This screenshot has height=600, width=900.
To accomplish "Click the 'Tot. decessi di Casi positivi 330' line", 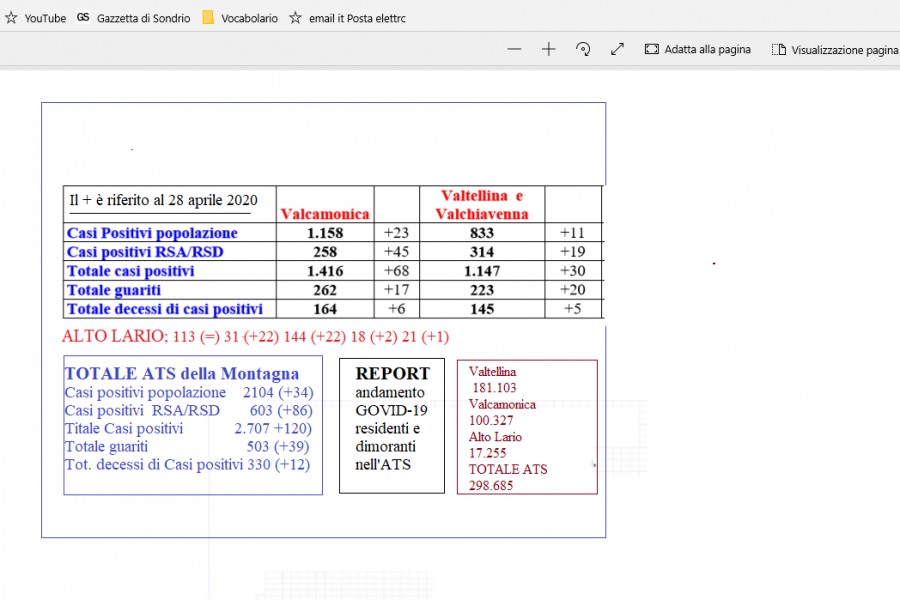I will coord(188,464).
